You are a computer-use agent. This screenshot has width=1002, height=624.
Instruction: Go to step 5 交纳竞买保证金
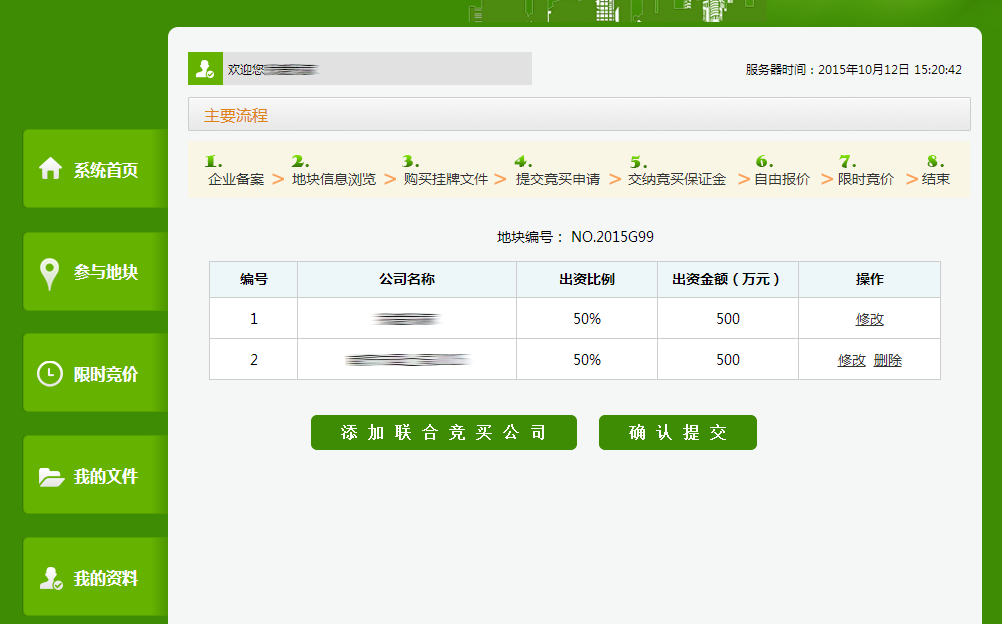pos(677,179)
